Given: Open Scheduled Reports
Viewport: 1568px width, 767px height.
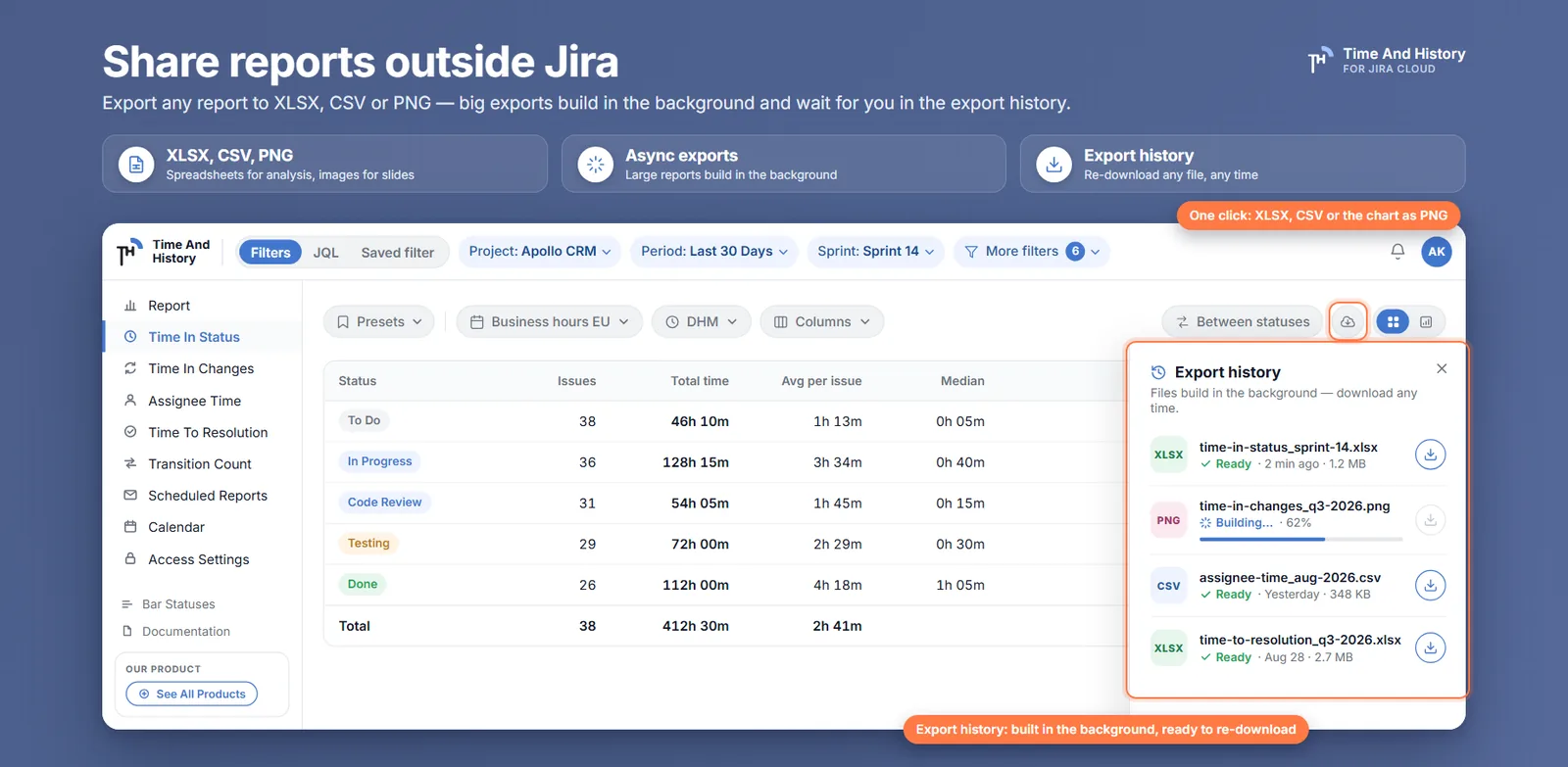Looking at the screenshot, I should point(208,496).
